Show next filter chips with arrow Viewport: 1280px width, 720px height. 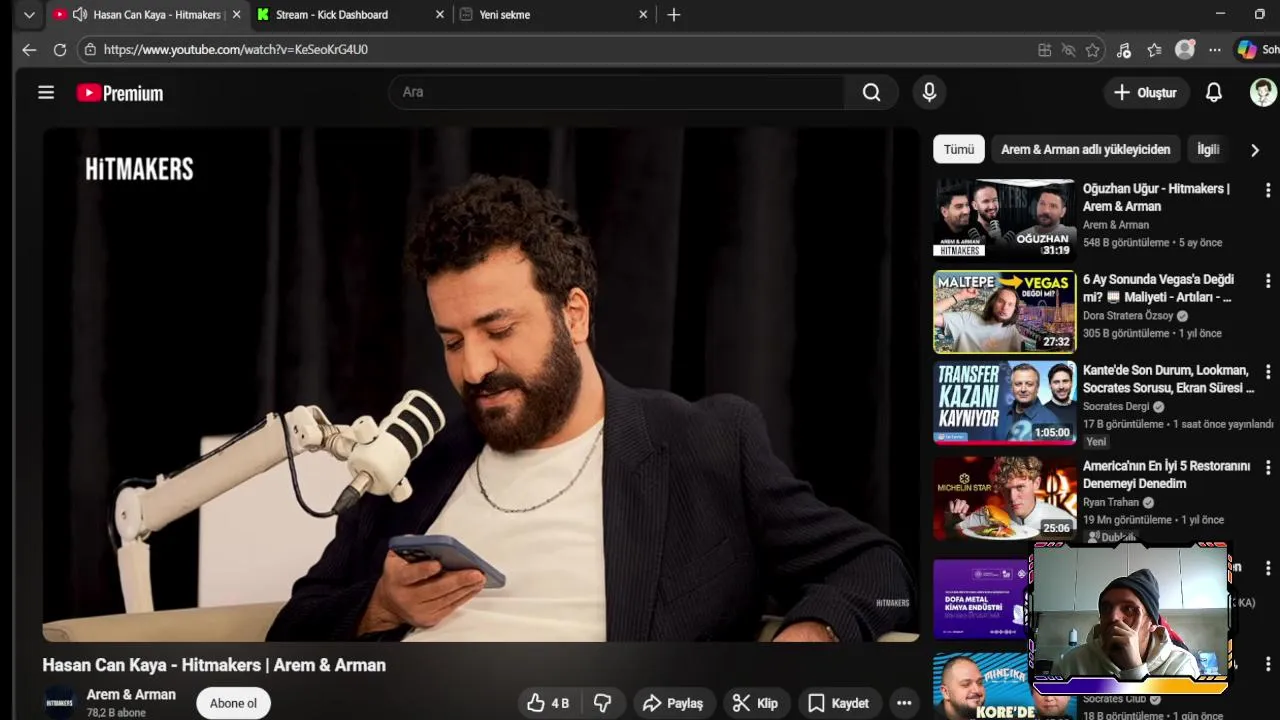(1255, 150)
